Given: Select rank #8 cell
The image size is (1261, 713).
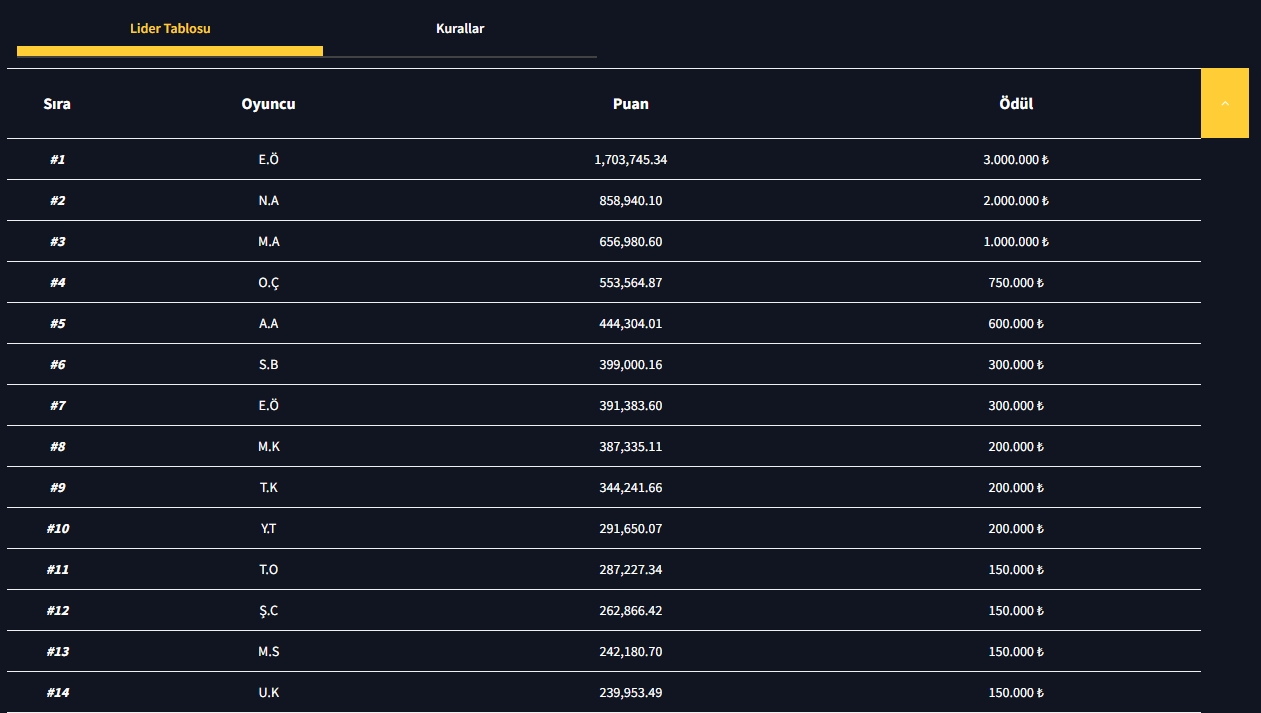Looking at the screenshot, I should [57, 446].
